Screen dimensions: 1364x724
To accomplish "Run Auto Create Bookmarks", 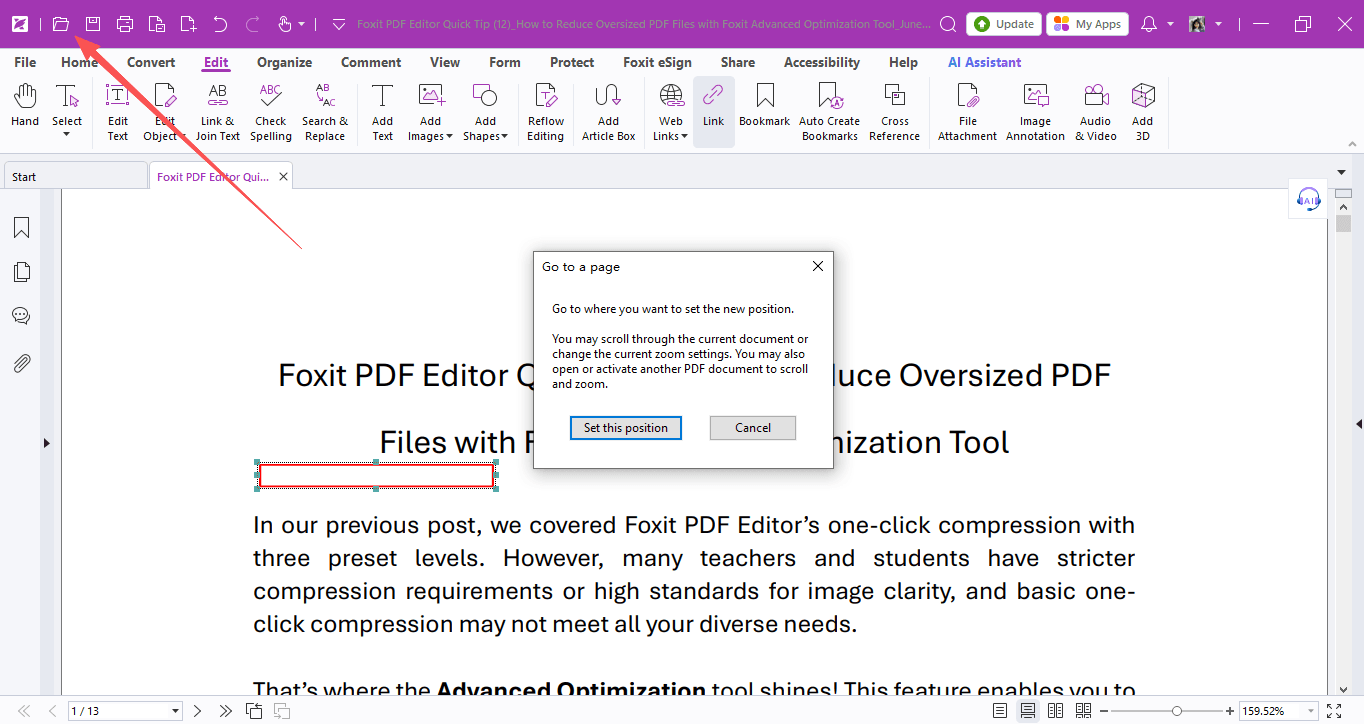I will [829, 112].
